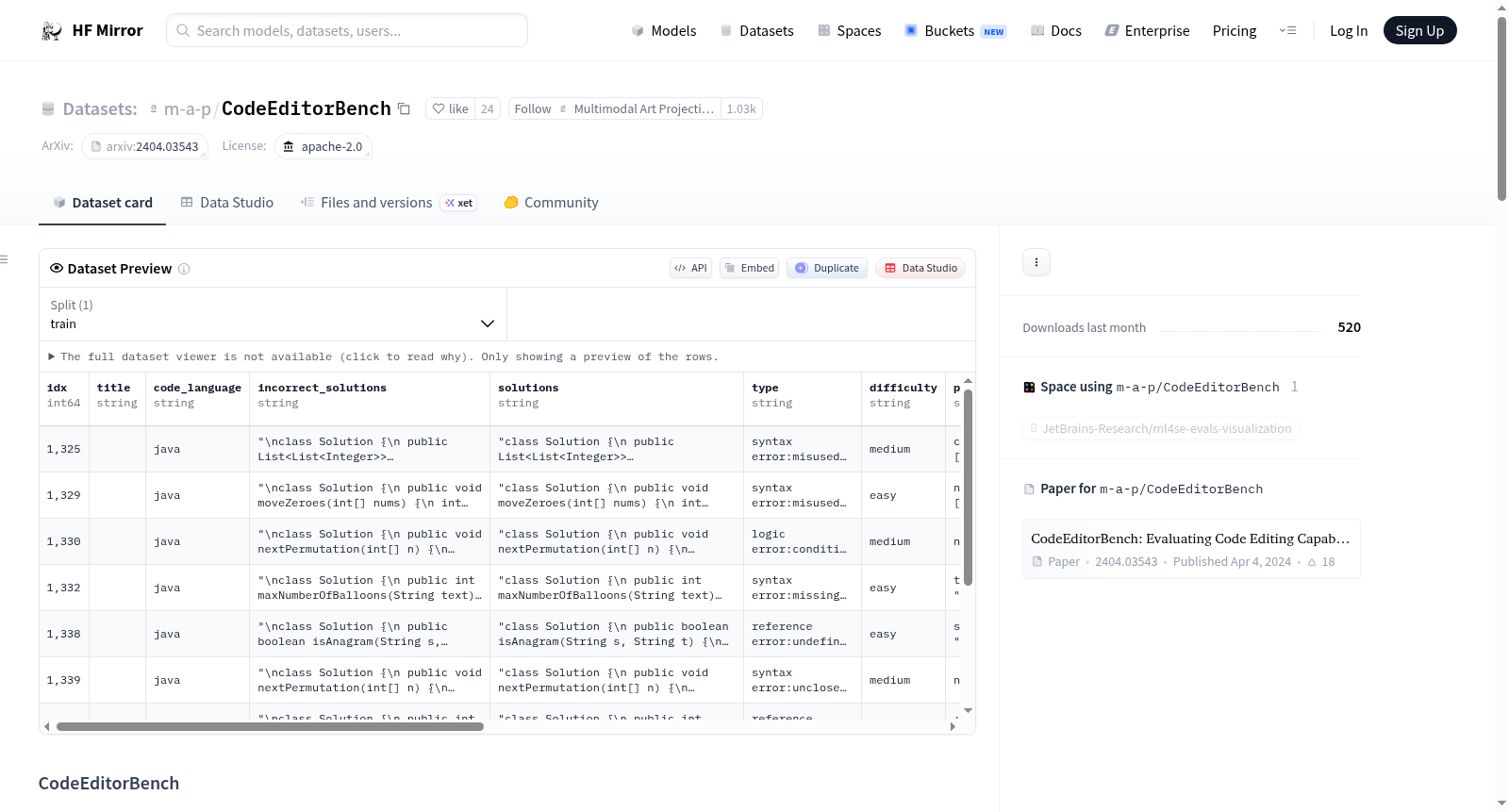Screen dimensions: 1509x812
Task: Open the CodeEditorBench paper card
Action: (x=1191, y=549)
